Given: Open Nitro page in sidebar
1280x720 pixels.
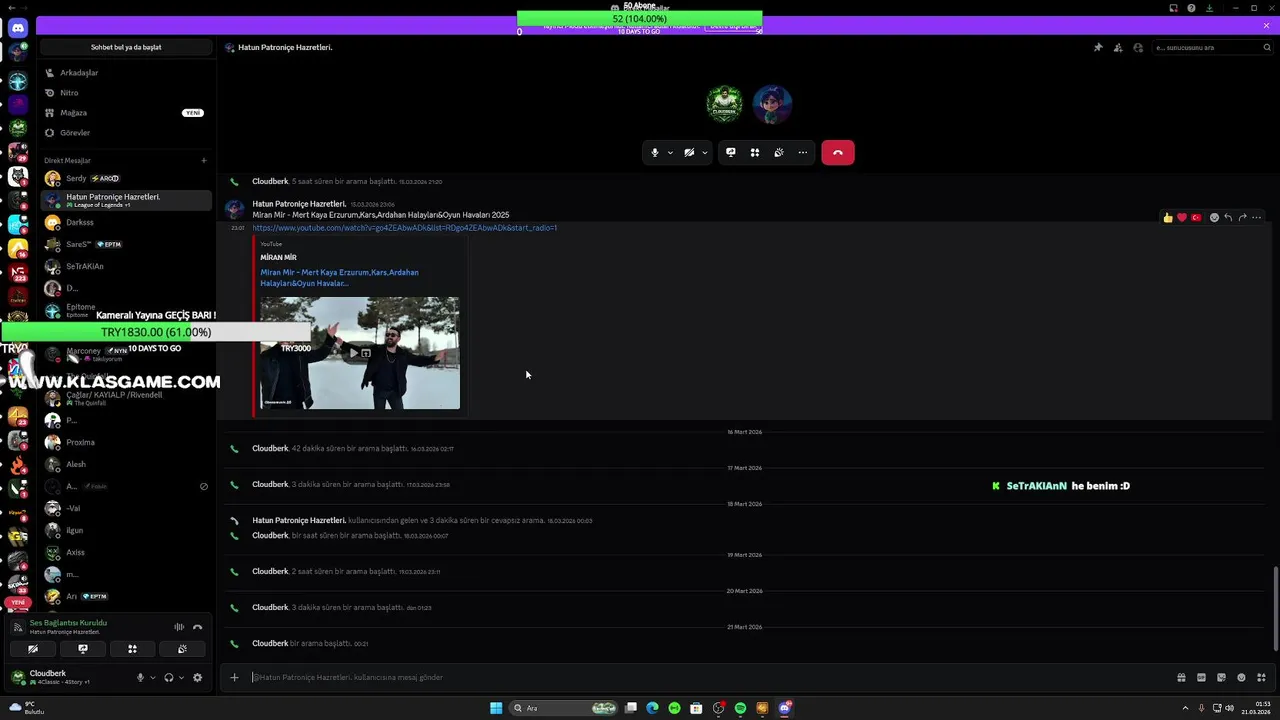Looking at the screenshot, I should [x=125, y=93].
